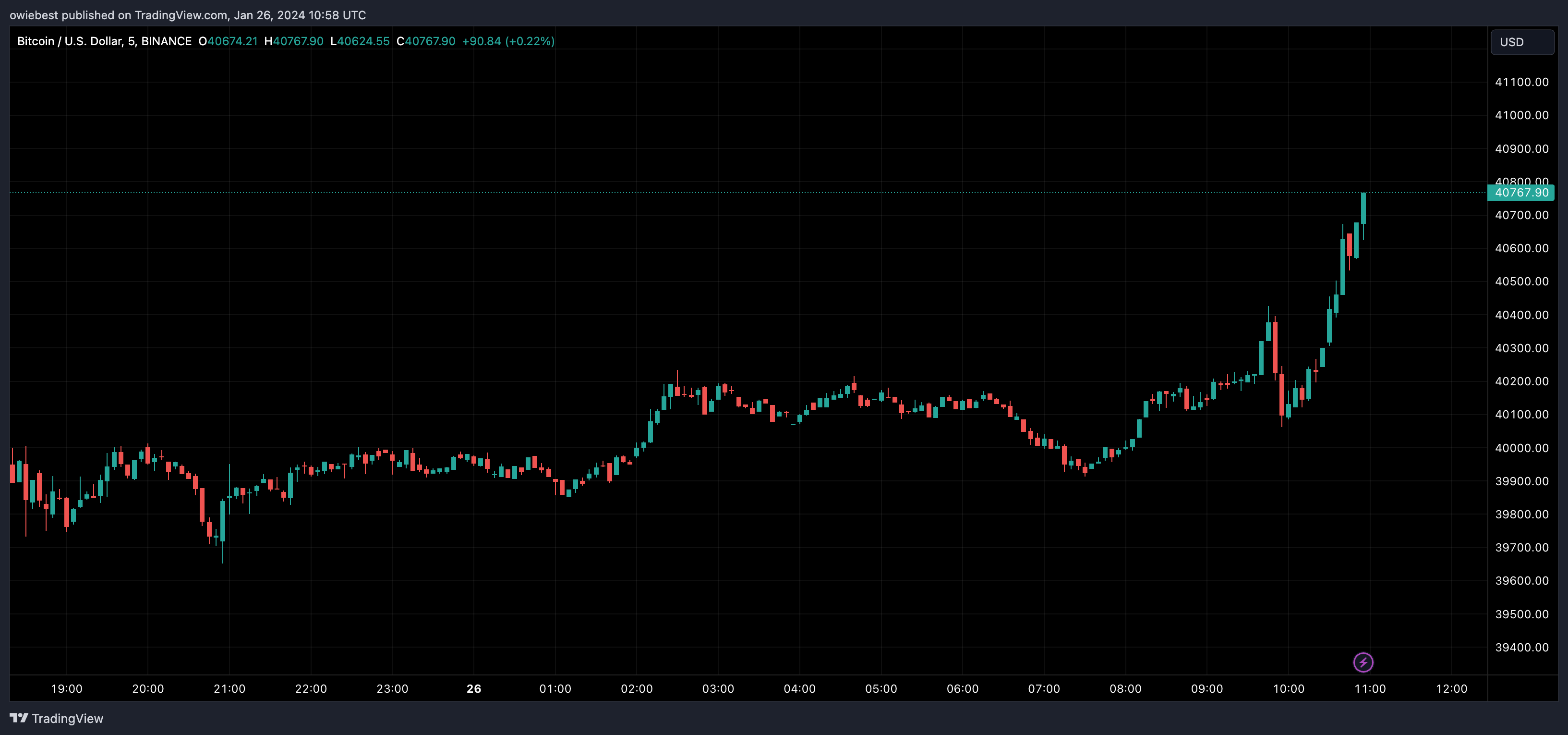Click the 40600.00 price axis label
This screenshot has height=735, width=1568.
[1522, 248]
